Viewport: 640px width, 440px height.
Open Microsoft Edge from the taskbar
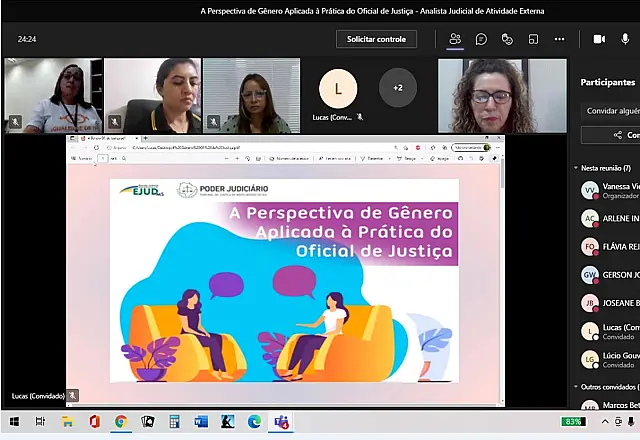(254, 422)
